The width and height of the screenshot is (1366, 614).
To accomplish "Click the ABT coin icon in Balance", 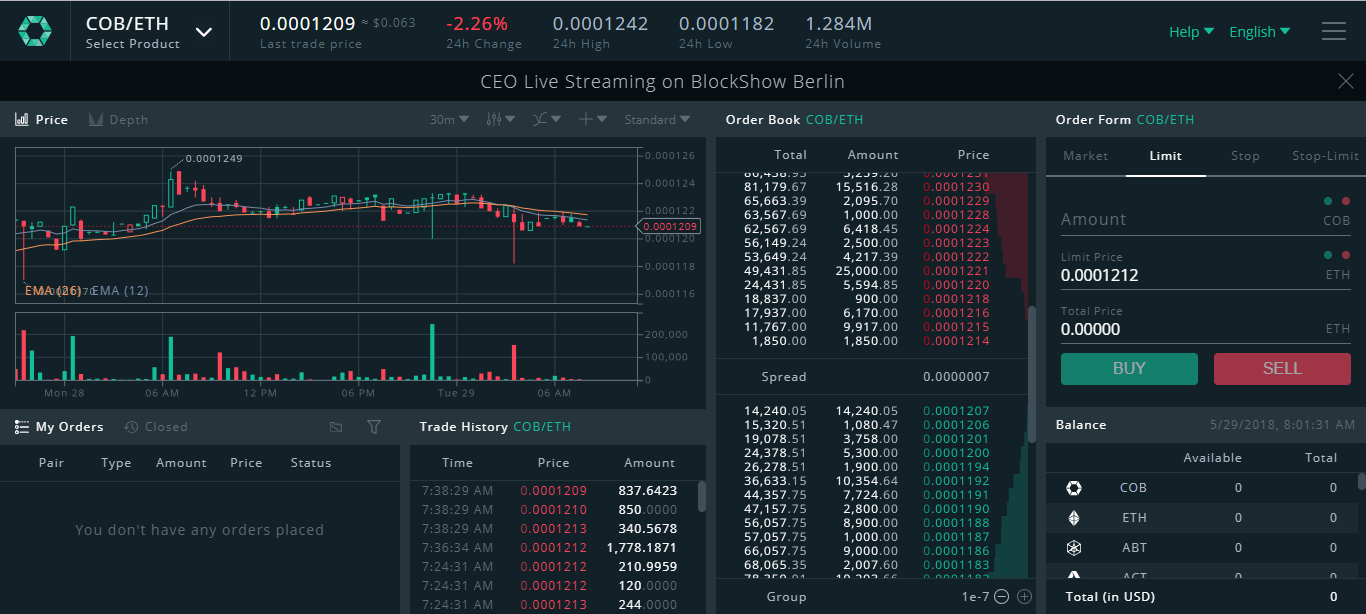I will tap(1074, 548).
